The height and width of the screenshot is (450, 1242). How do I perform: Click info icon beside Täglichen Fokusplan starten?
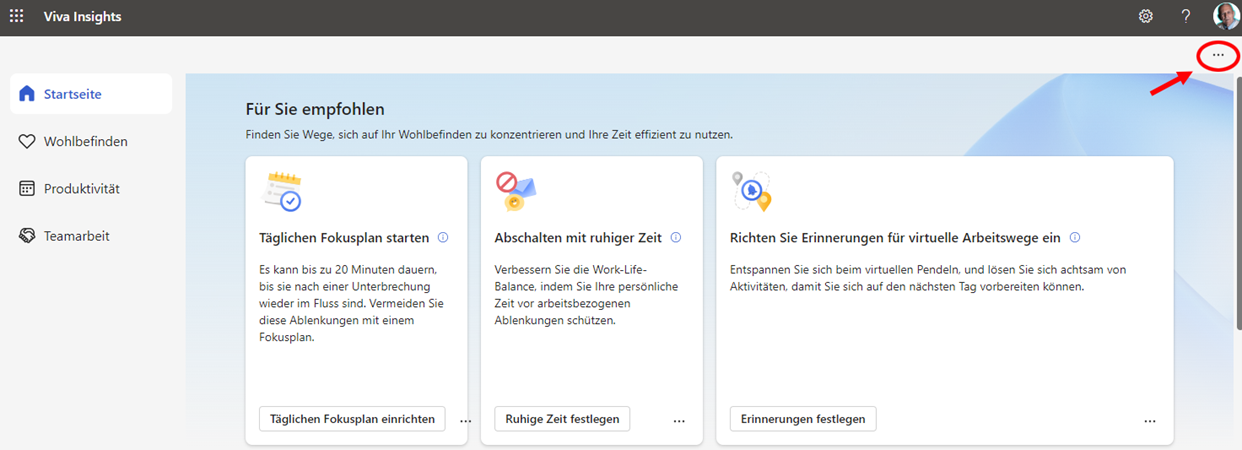[x=443, y=238]
